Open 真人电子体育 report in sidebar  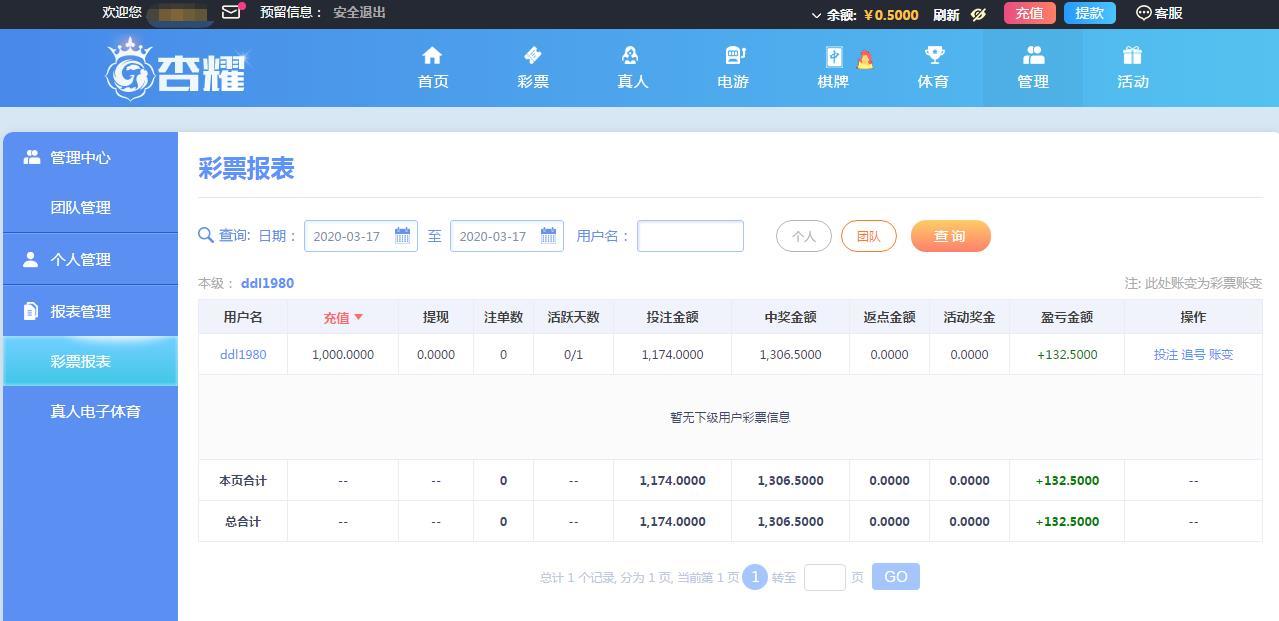pyautogui.click(x=95, y=411)
